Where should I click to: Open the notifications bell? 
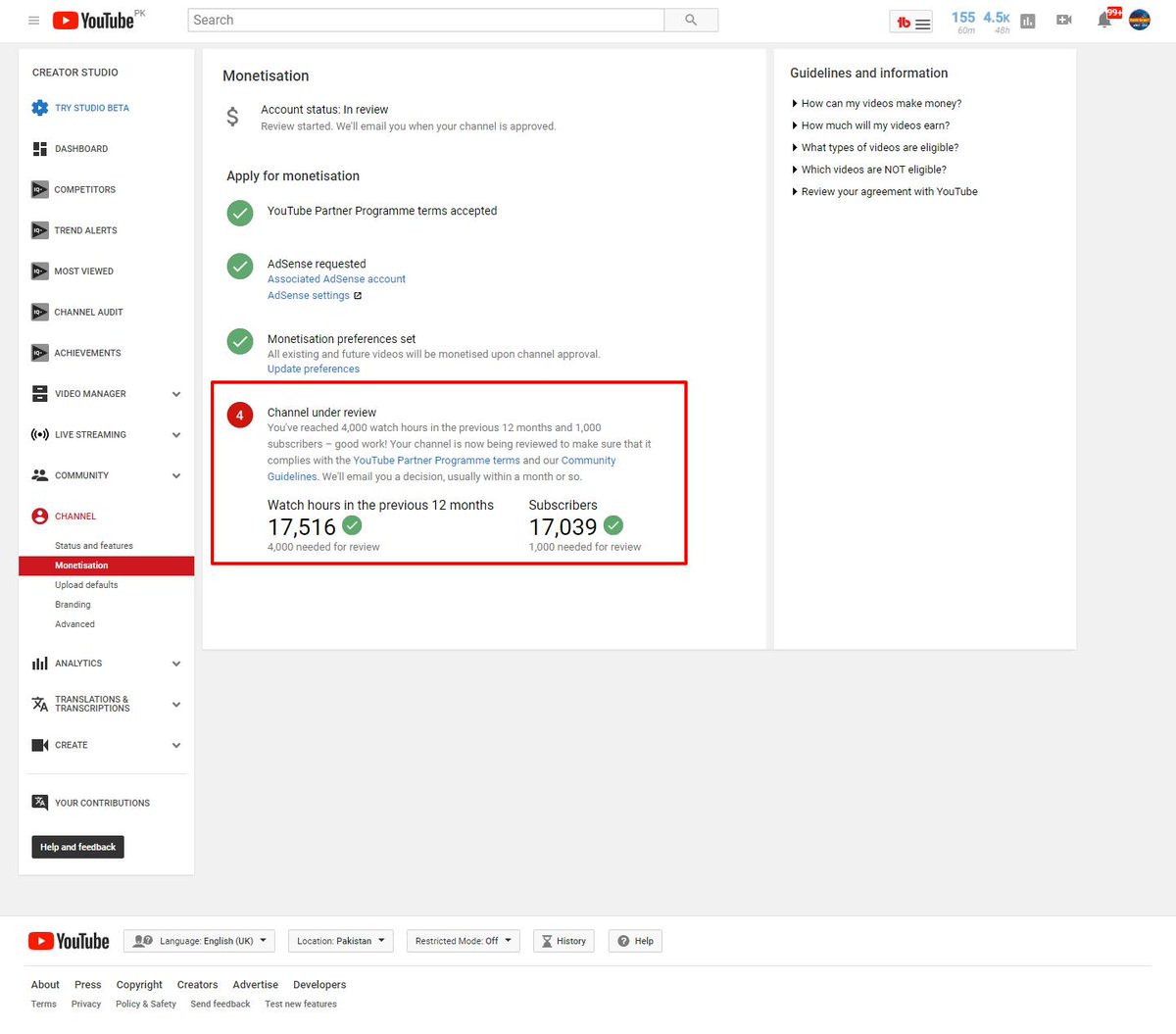tap(1104, 20)
